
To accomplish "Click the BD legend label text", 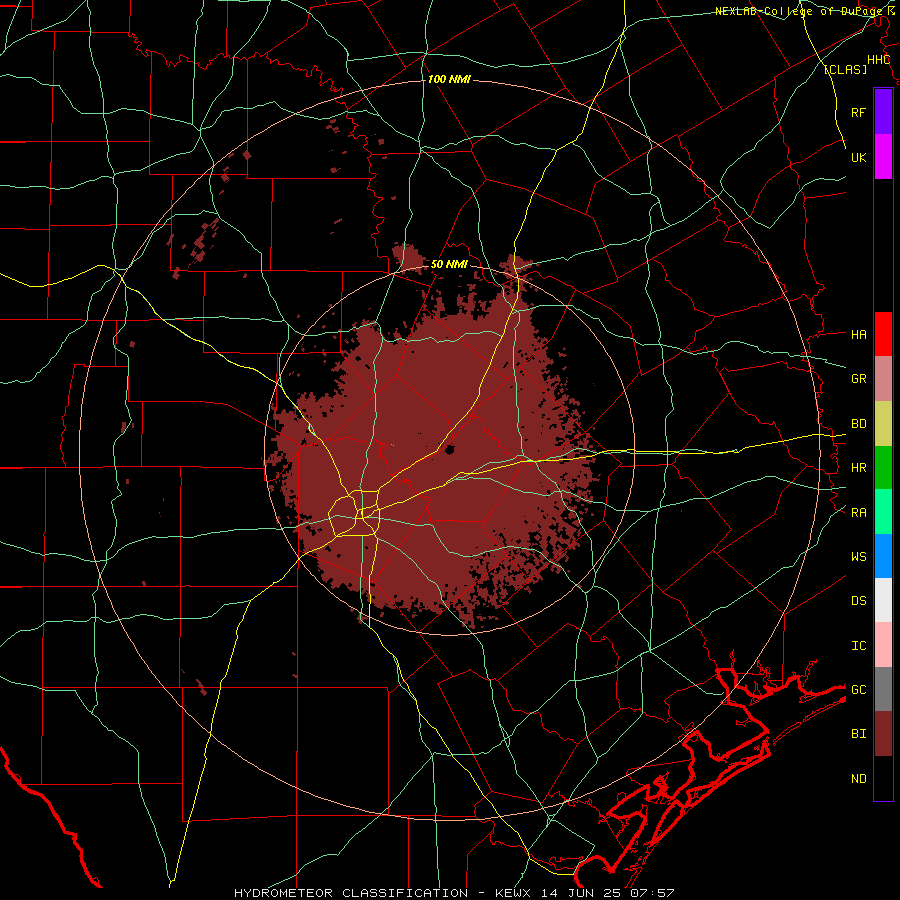I will click(x=858, y=424).
